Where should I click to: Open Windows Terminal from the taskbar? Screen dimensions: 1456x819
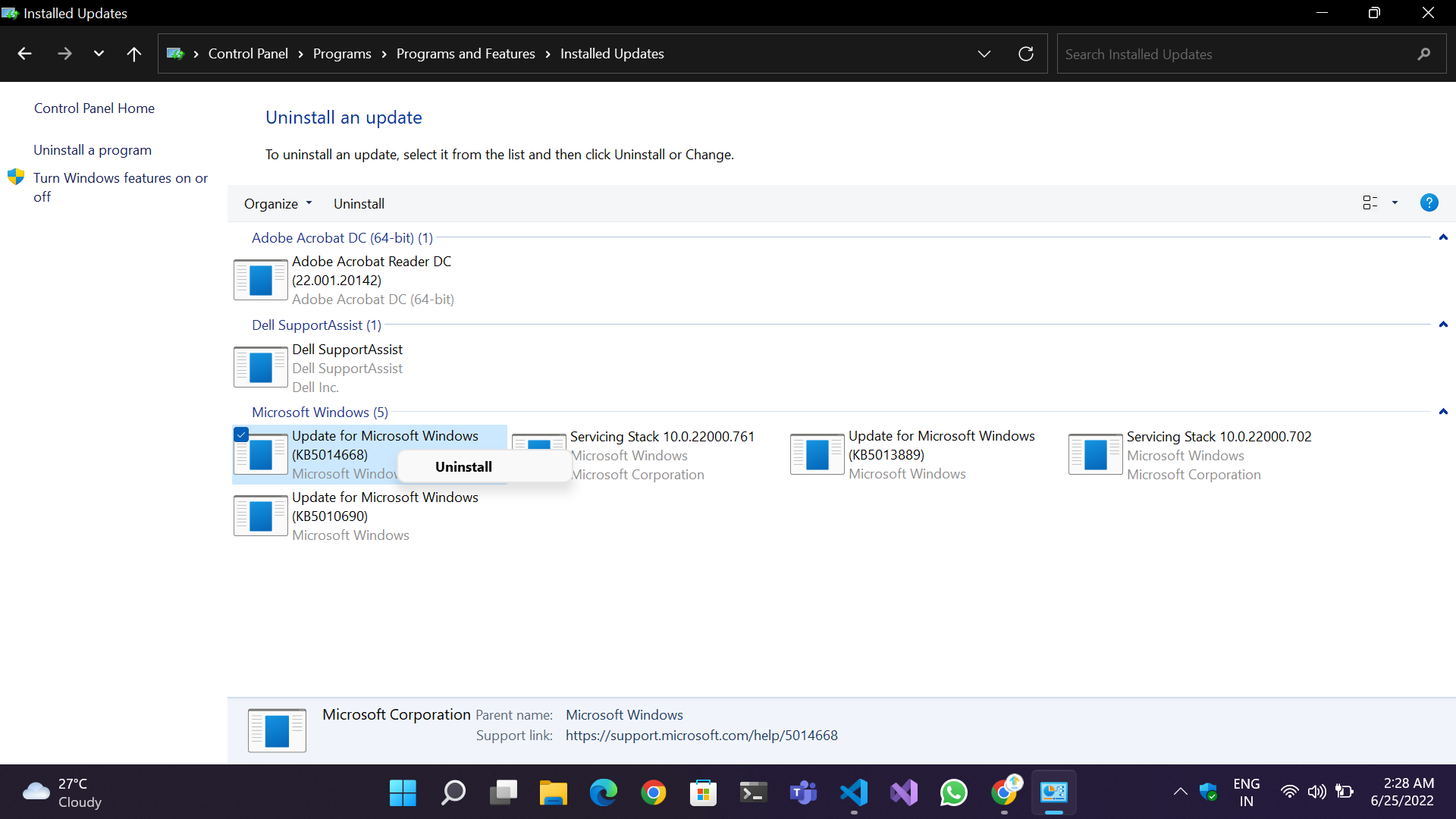[x=753, y=793]
